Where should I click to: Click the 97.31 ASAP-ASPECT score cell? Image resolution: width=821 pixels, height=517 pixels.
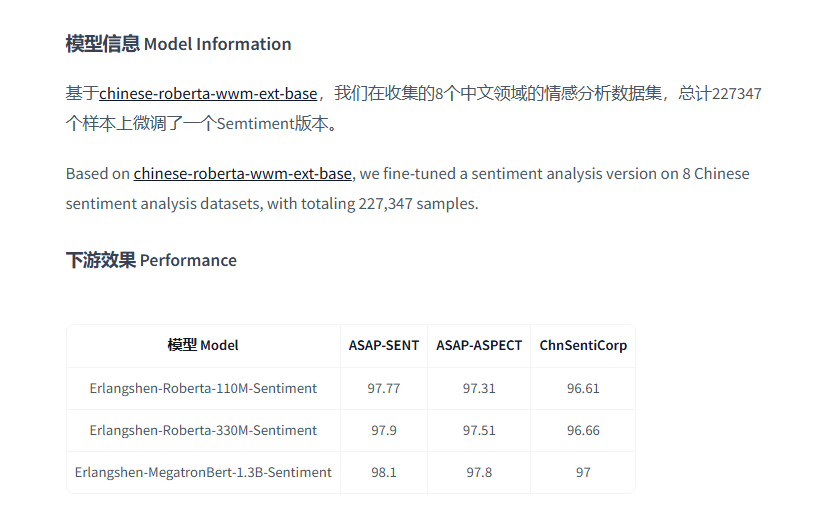coord(479,388)
